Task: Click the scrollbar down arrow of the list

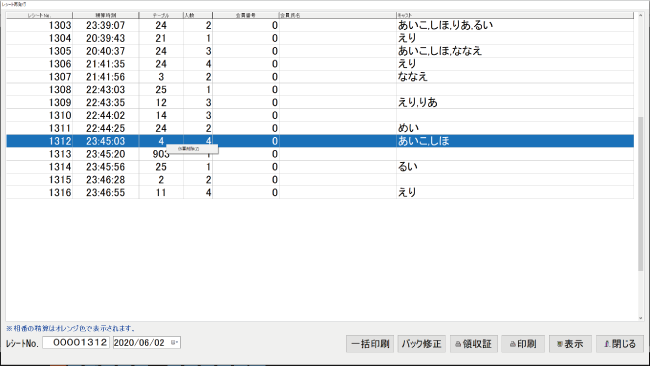Action: (640, 318)
